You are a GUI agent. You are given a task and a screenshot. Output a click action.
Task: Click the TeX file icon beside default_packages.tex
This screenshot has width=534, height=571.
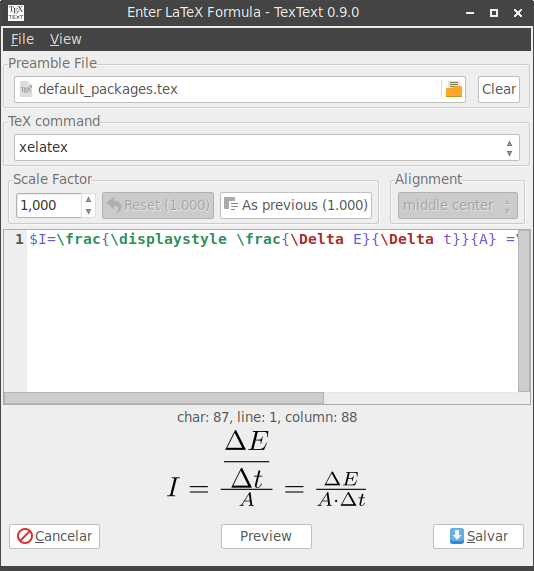26,89
